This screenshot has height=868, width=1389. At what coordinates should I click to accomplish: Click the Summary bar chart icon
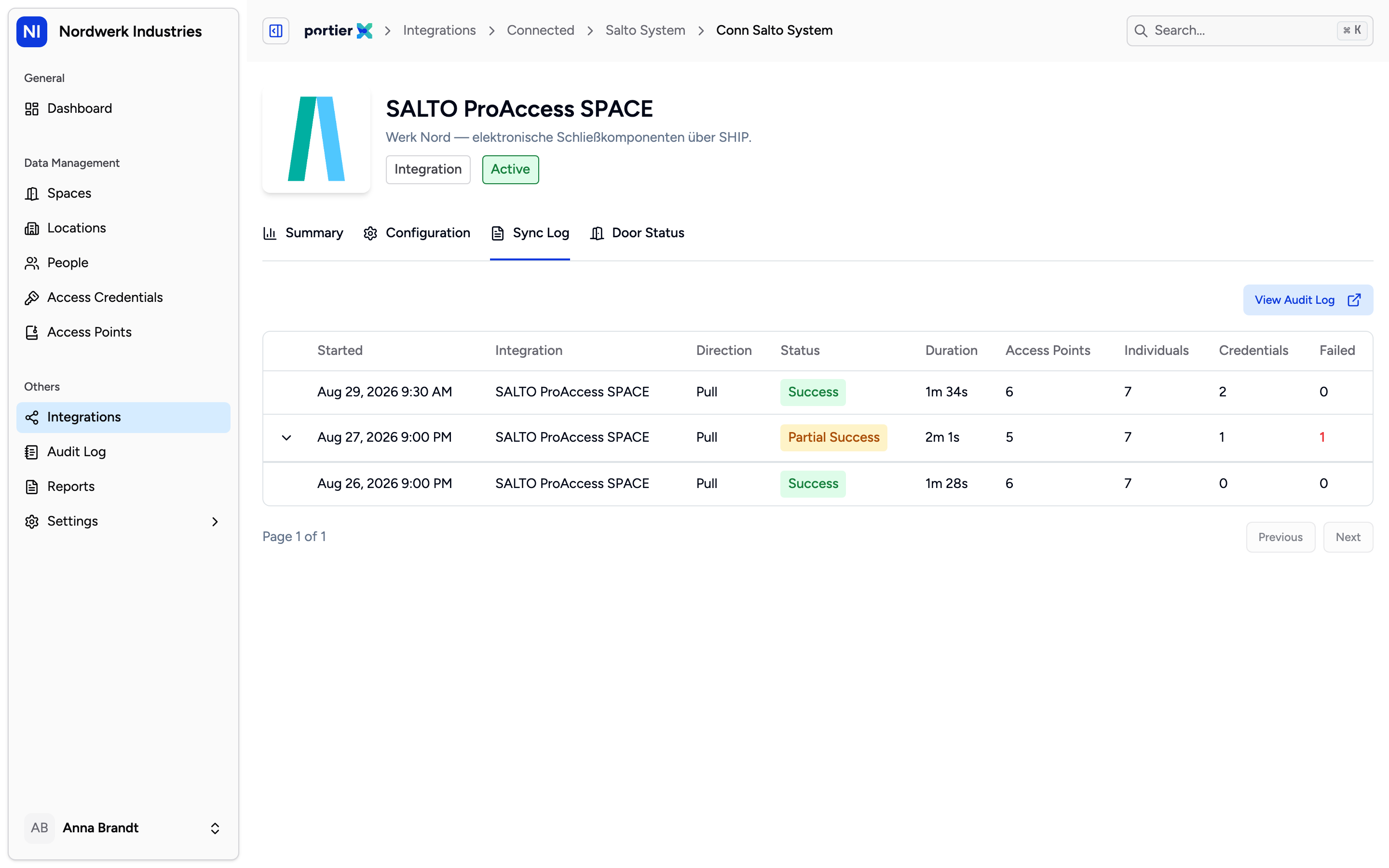(x=270, y=233)
